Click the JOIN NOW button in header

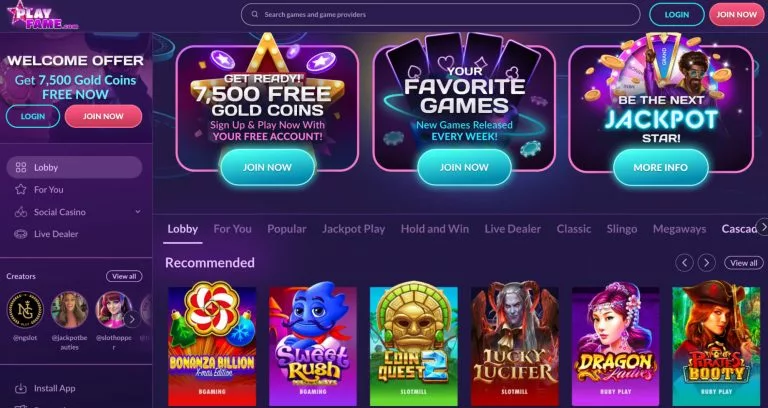[x=737, y=15]
